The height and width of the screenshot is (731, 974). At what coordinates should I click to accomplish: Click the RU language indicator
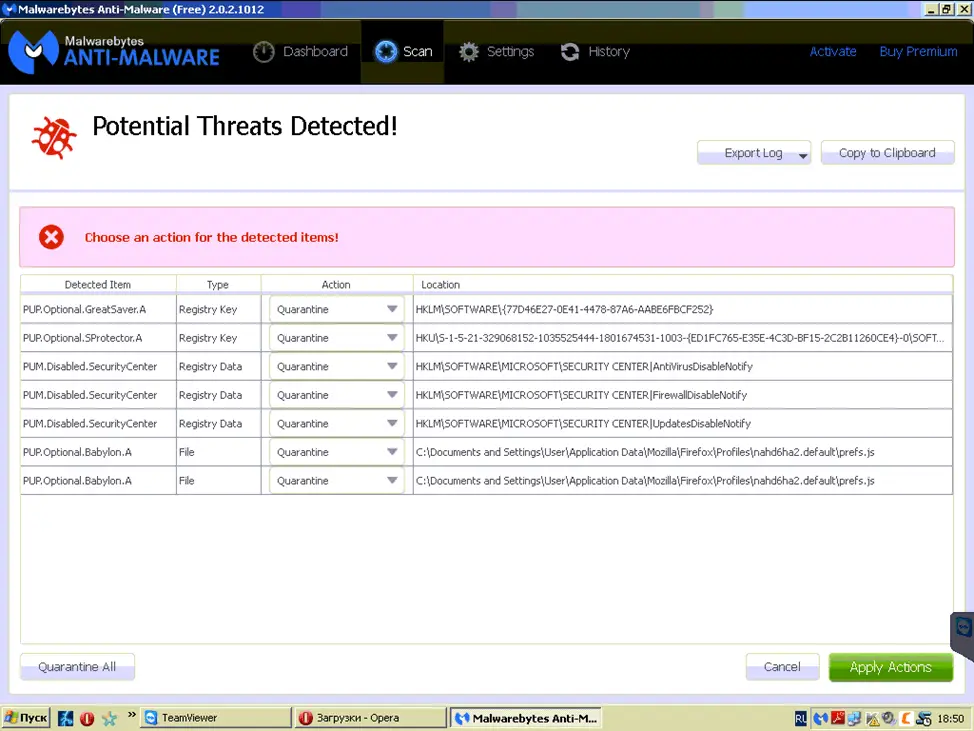[x=801, y=718]
